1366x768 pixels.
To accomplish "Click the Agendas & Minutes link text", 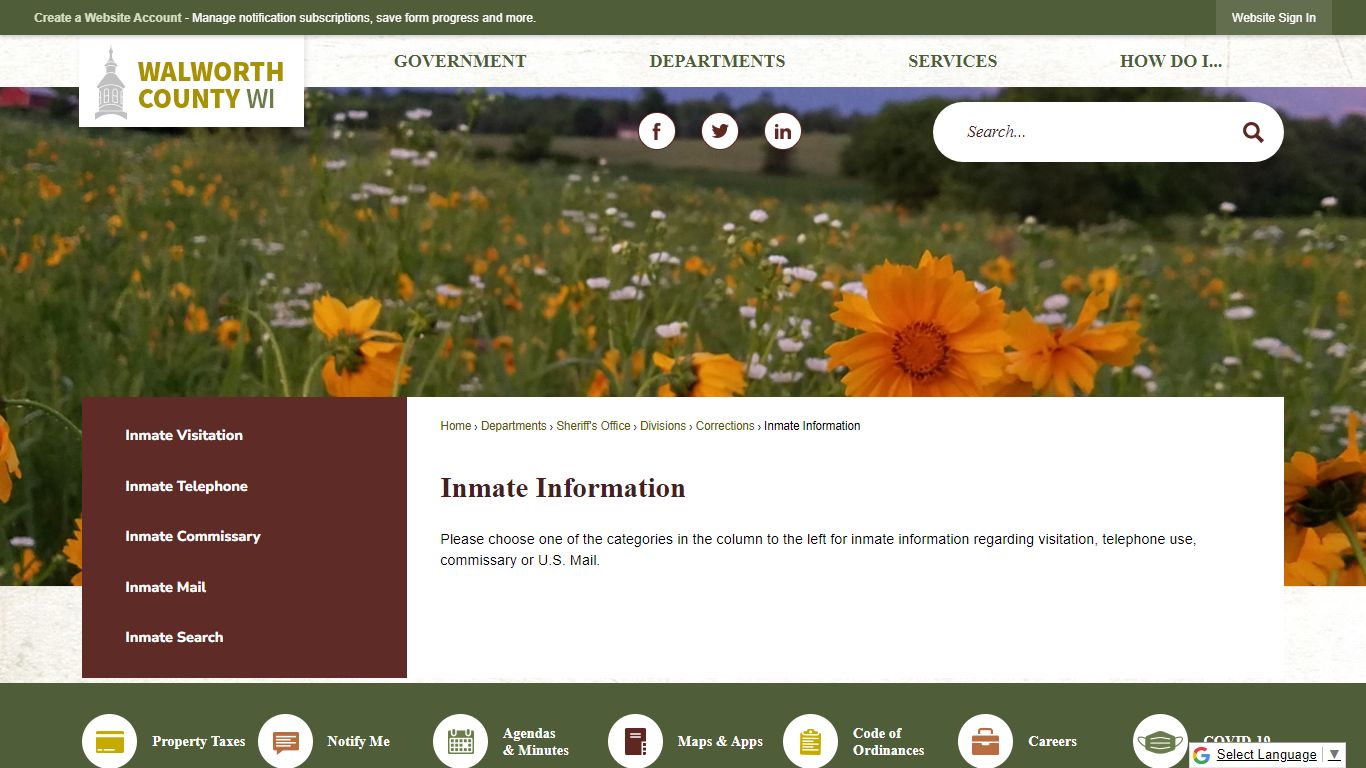I will pos(536,742).
